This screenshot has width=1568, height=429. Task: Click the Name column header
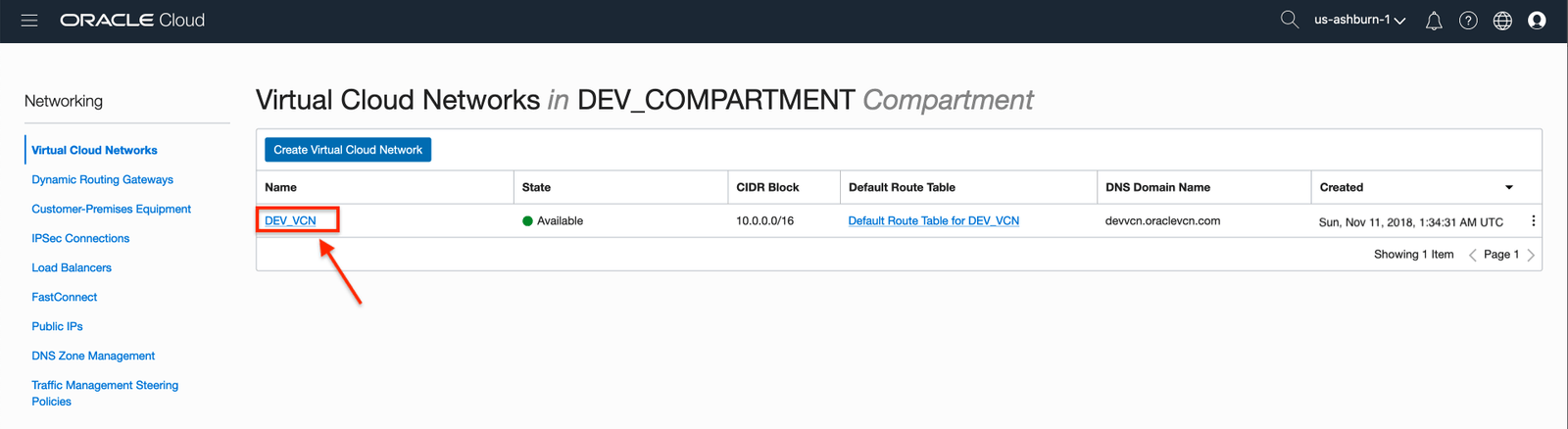pos(281,187)
